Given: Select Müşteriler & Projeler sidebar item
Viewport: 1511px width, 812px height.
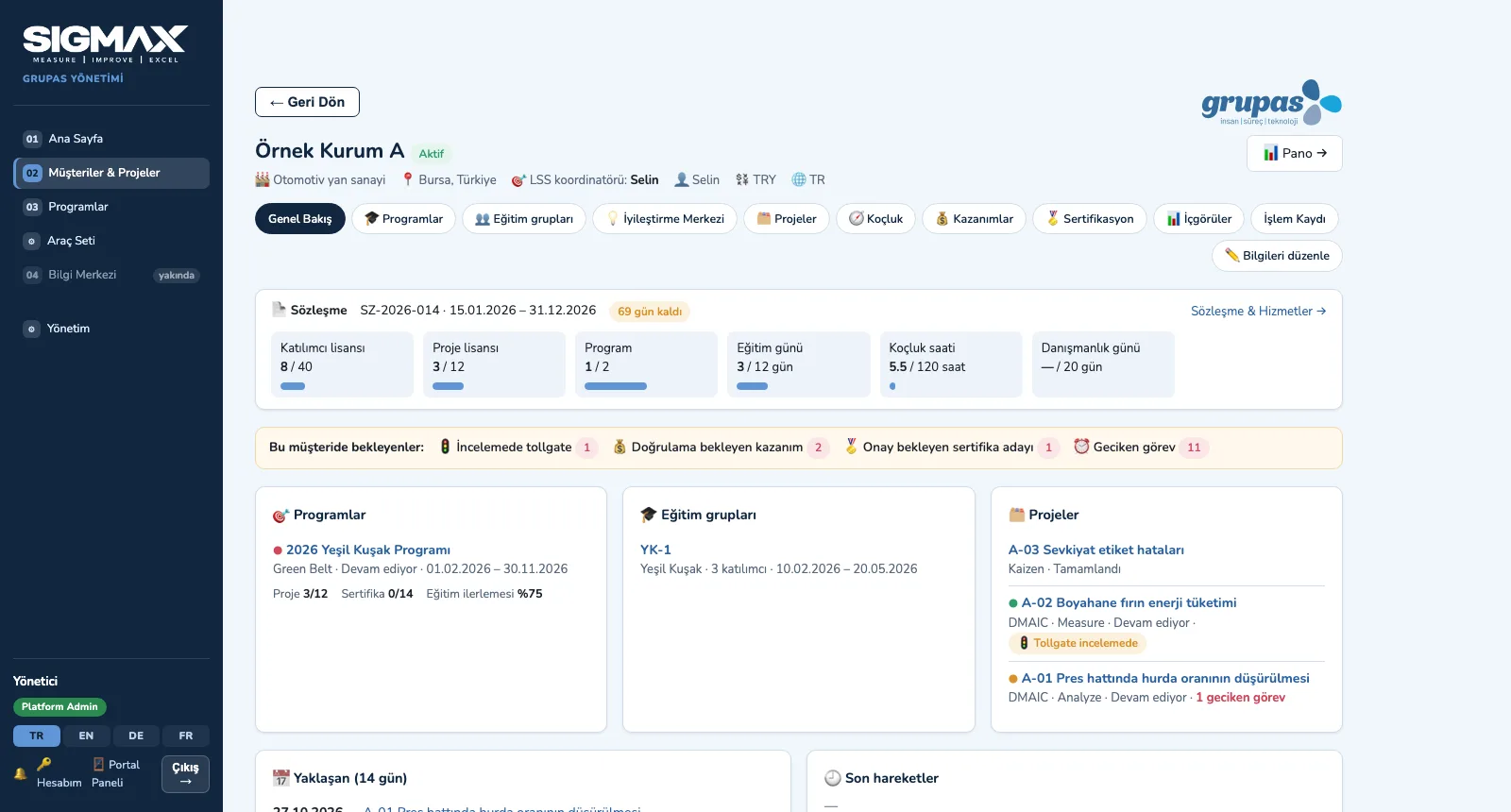Looking at the screenshot, I should tap(111, 173).
